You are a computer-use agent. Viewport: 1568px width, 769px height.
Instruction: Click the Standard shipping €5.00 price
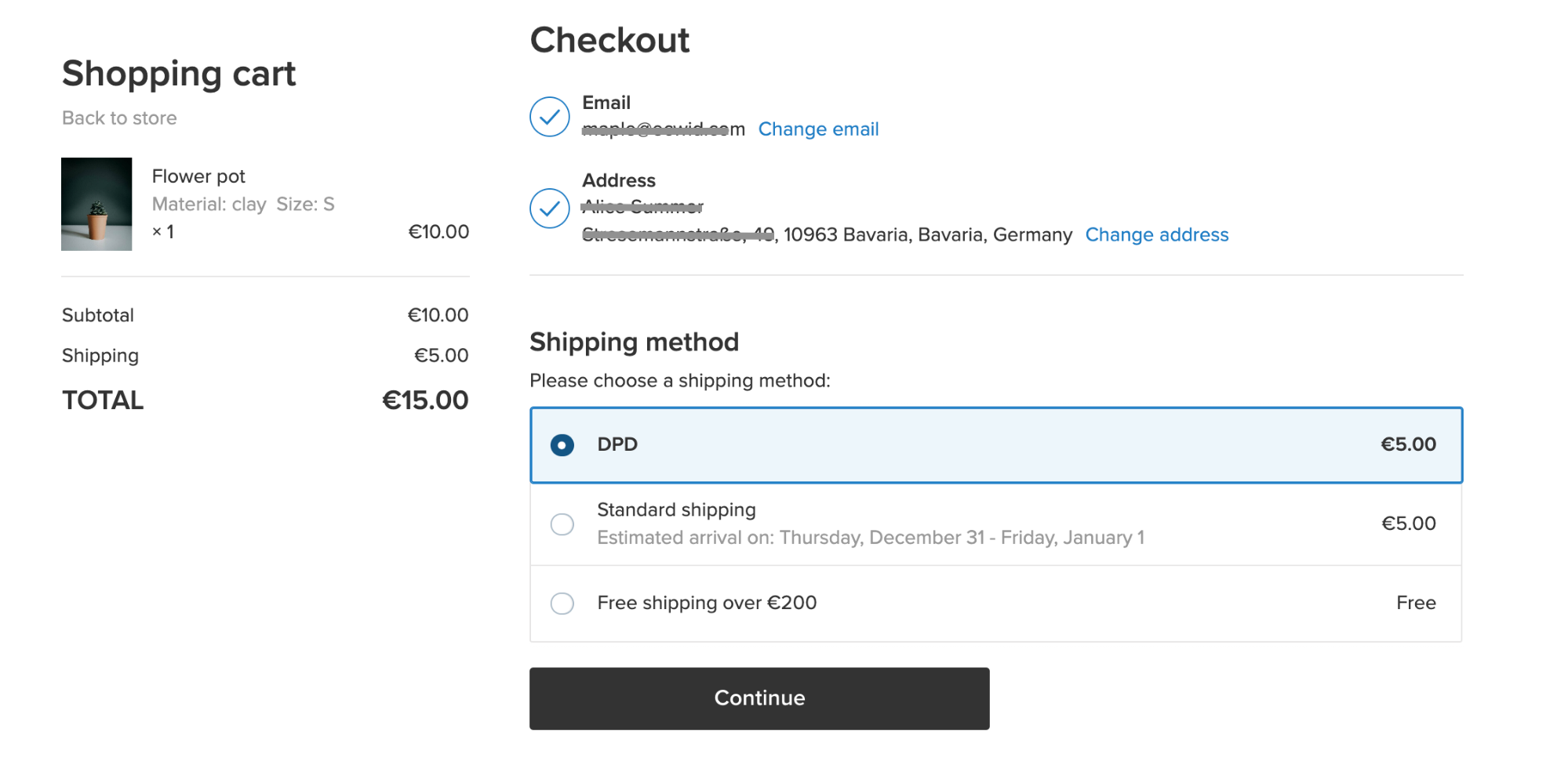point(1408,524)
